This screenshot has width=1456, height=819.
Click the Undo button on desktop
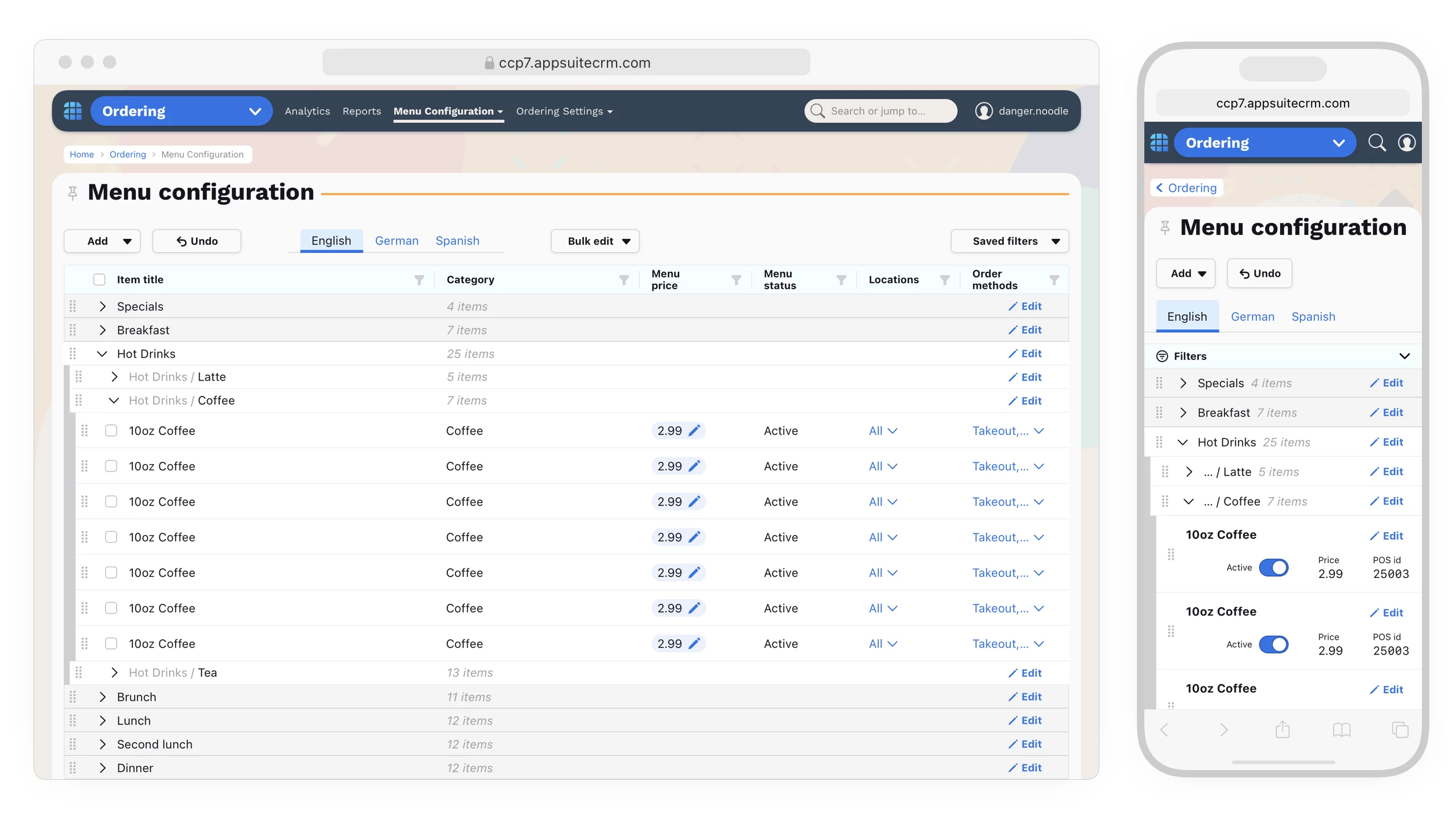coord(197,241)
